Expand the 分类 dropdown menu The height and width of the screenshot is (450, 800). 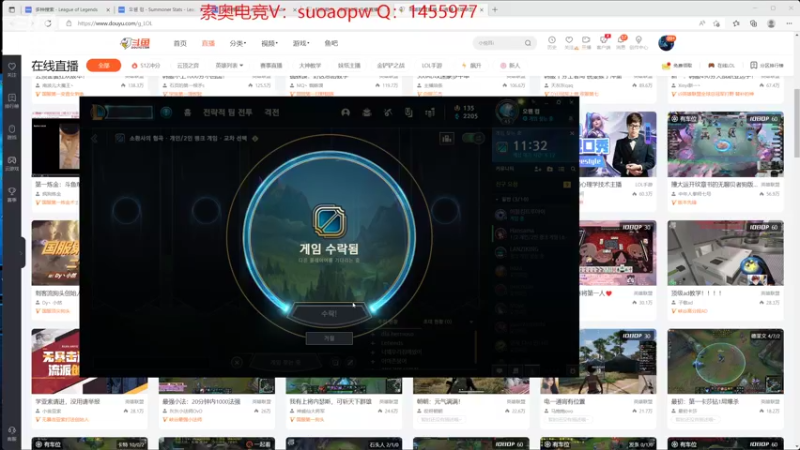point(237,43)
